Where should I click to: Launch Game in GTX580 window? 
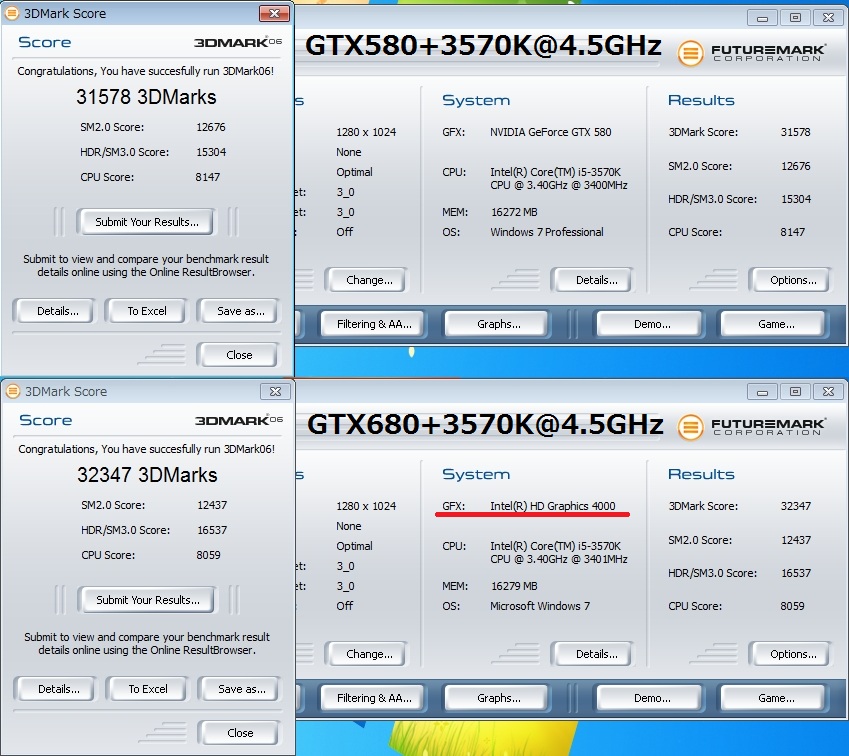775,324
